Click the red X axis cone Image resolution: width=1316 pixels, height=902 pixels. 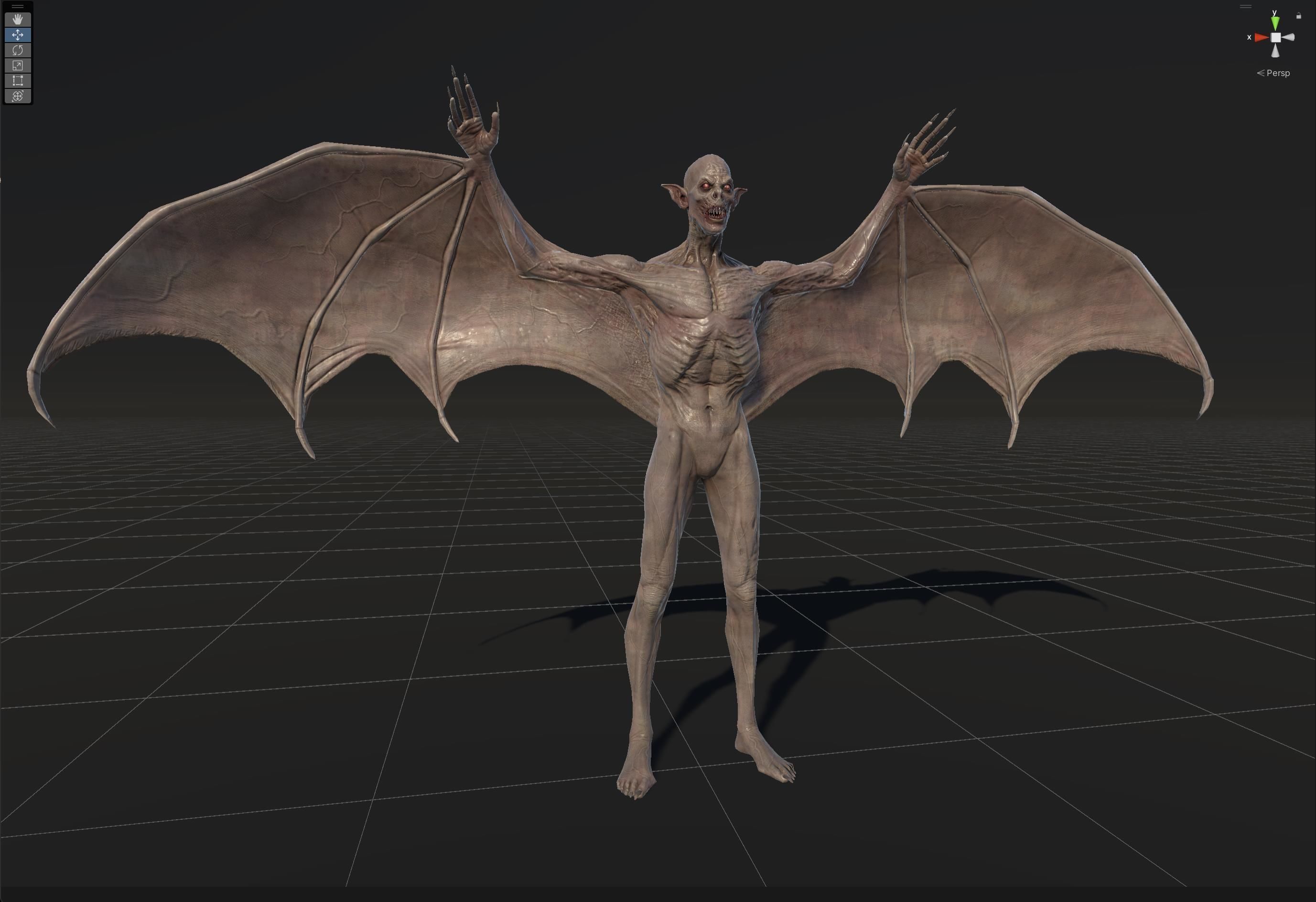[1261, 37]
